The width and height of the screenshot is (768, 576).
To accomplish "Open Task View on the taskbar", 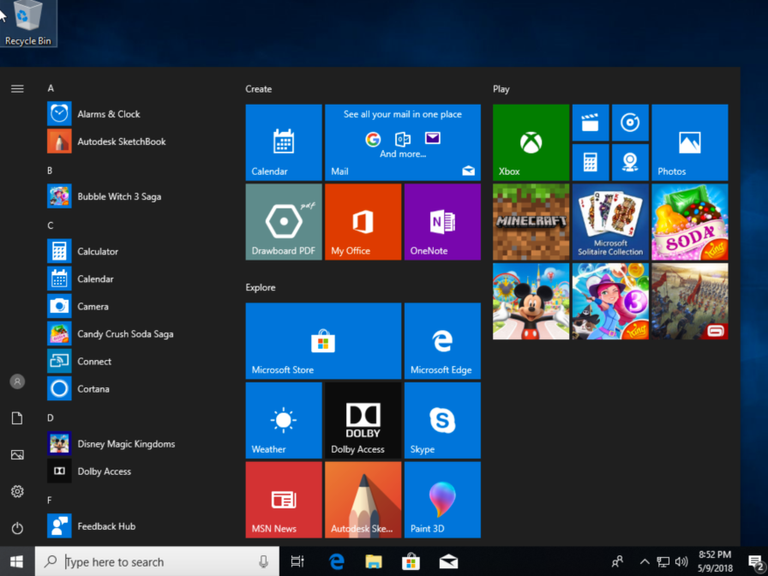I will (297, 561).
